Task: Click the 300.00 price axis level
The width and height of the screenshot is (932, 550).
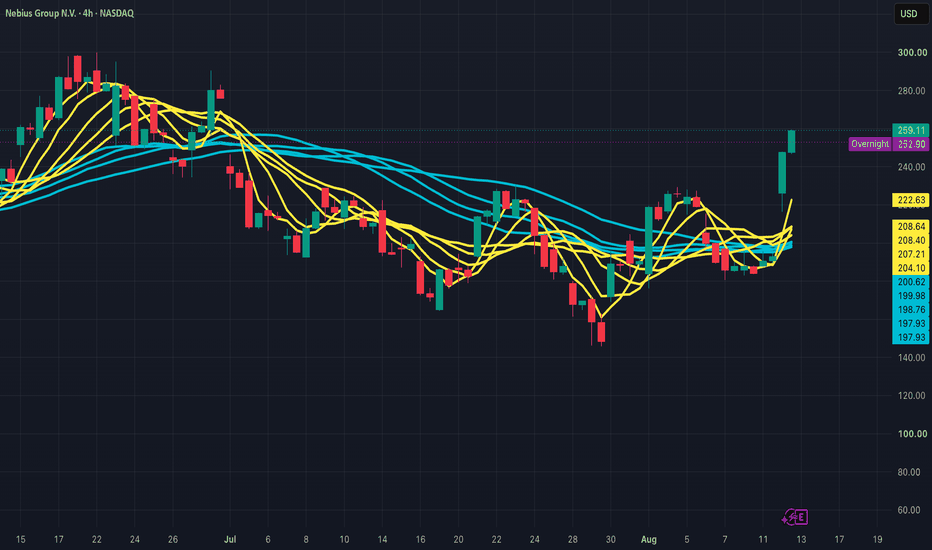Action: tap(912, 53)
